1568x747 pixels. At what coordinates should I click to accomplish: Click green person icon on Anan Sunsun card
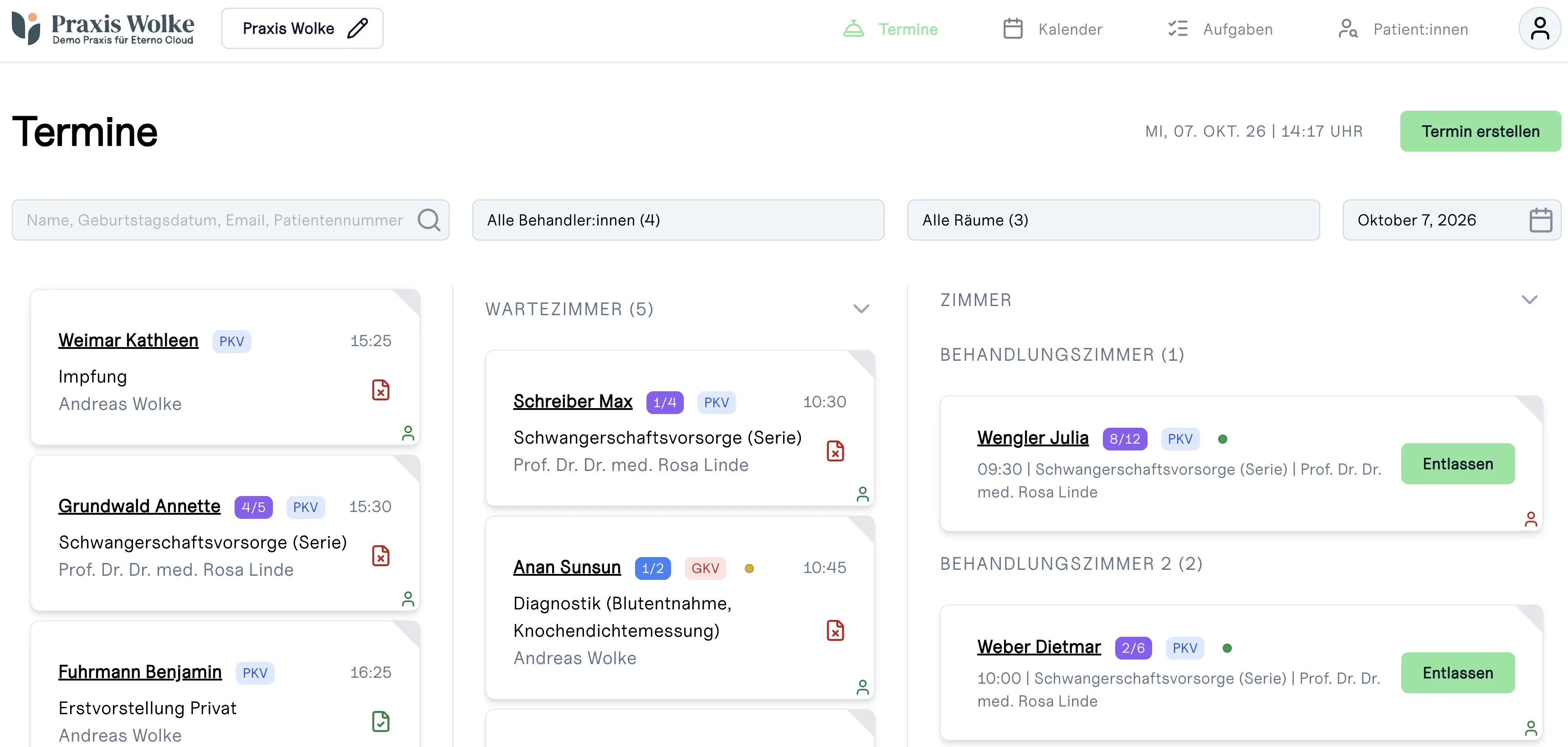862,687
